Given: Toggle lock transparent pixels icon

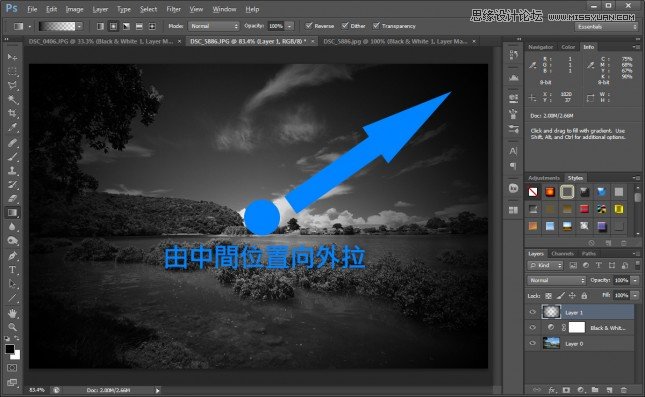Looking at the screenshot, I should click(548, 296).
